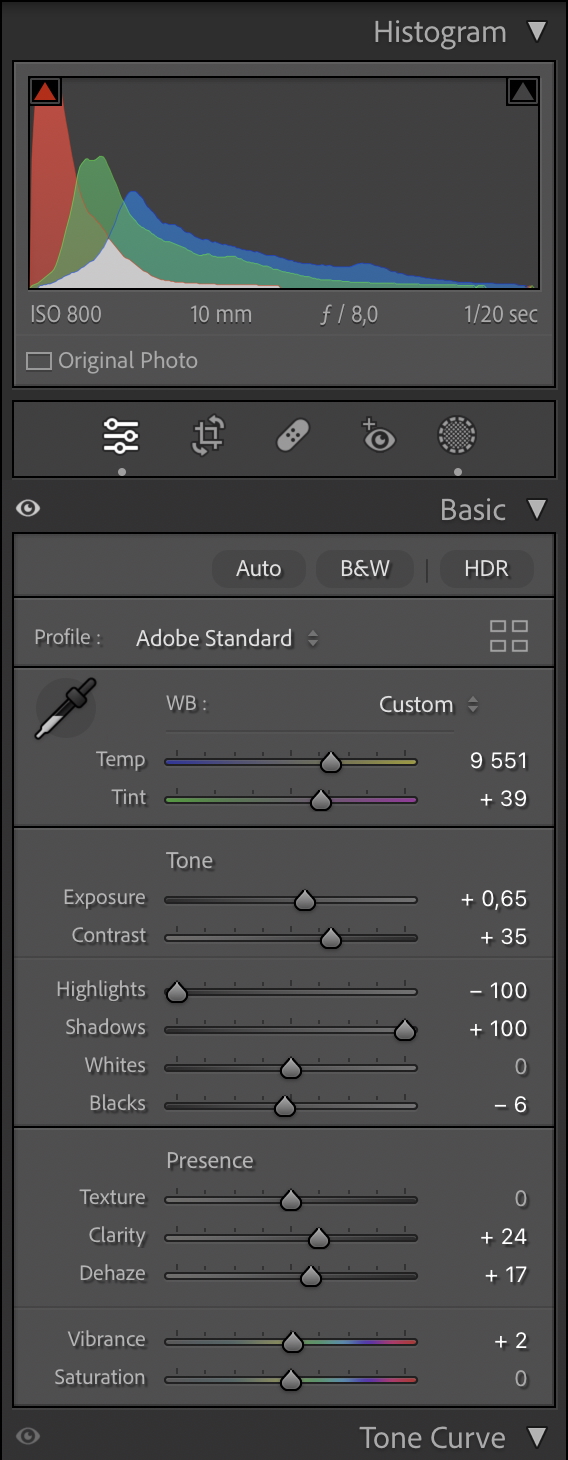Open the Adobe Standard profile dropdown

coord(227,638)
